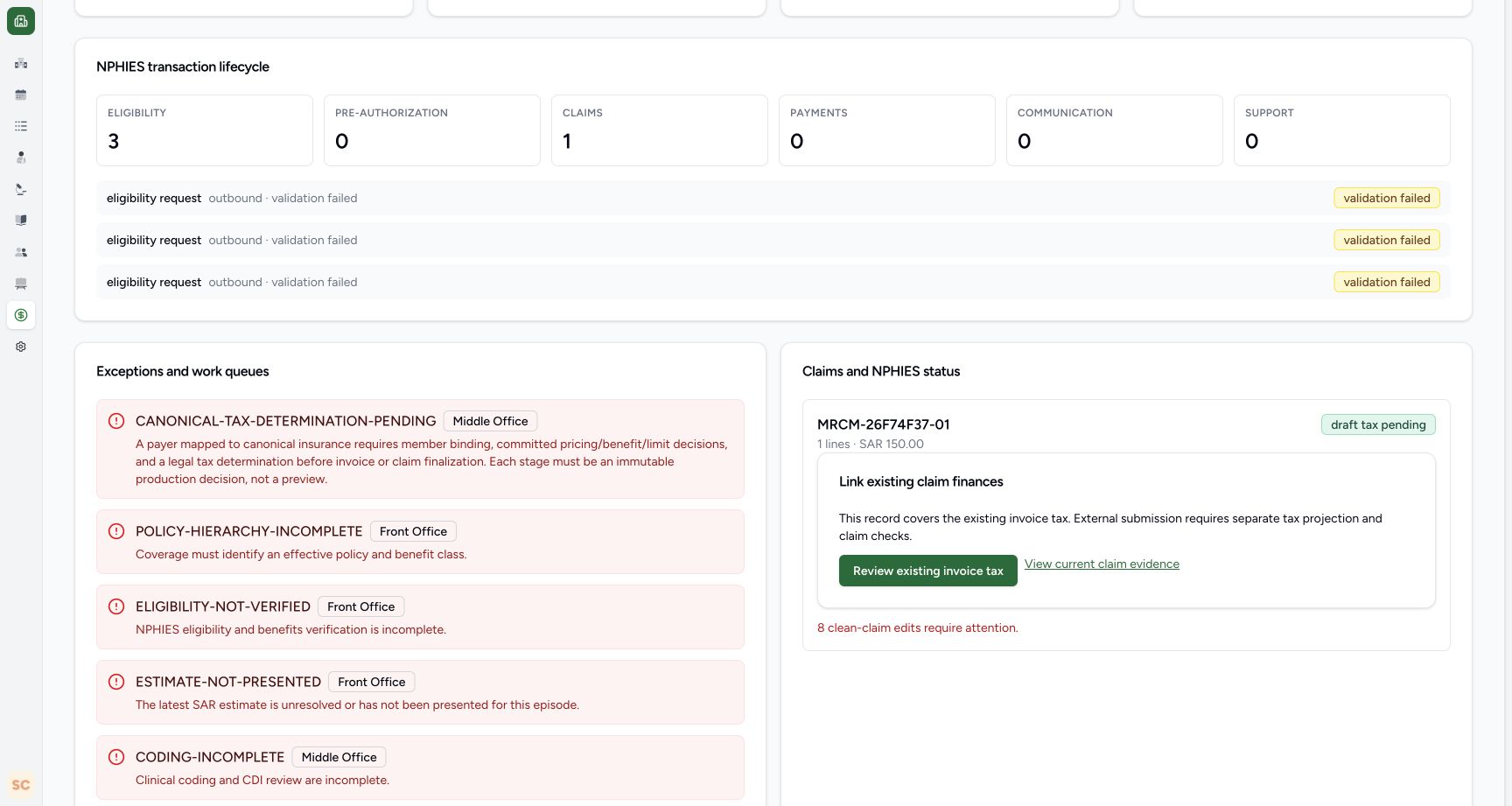Select the Claims lifecycle card
Image resolution: width=1512 pixels, height=806 pixels.
click(660, 130)
